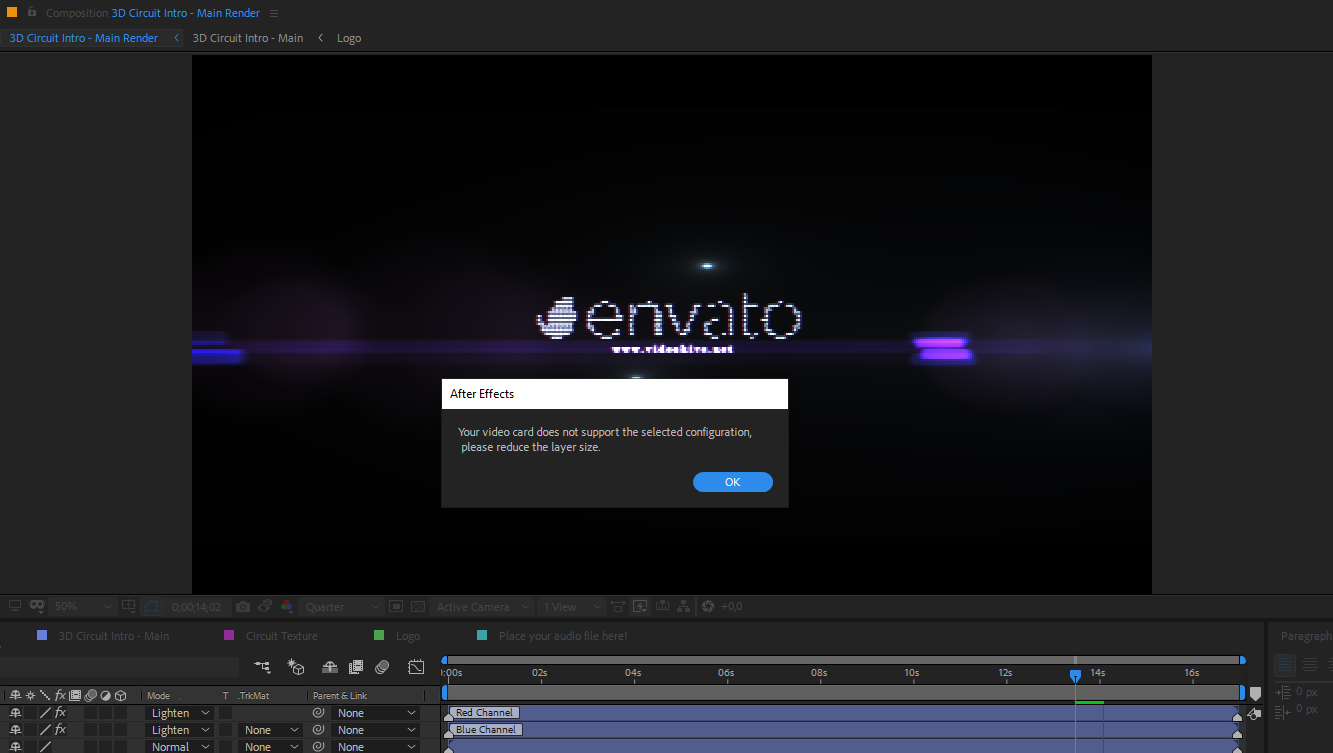Open the Blue Channel Lighten blending mode dropdown
Screen dimensions: 1333x753
click(181, 730)
